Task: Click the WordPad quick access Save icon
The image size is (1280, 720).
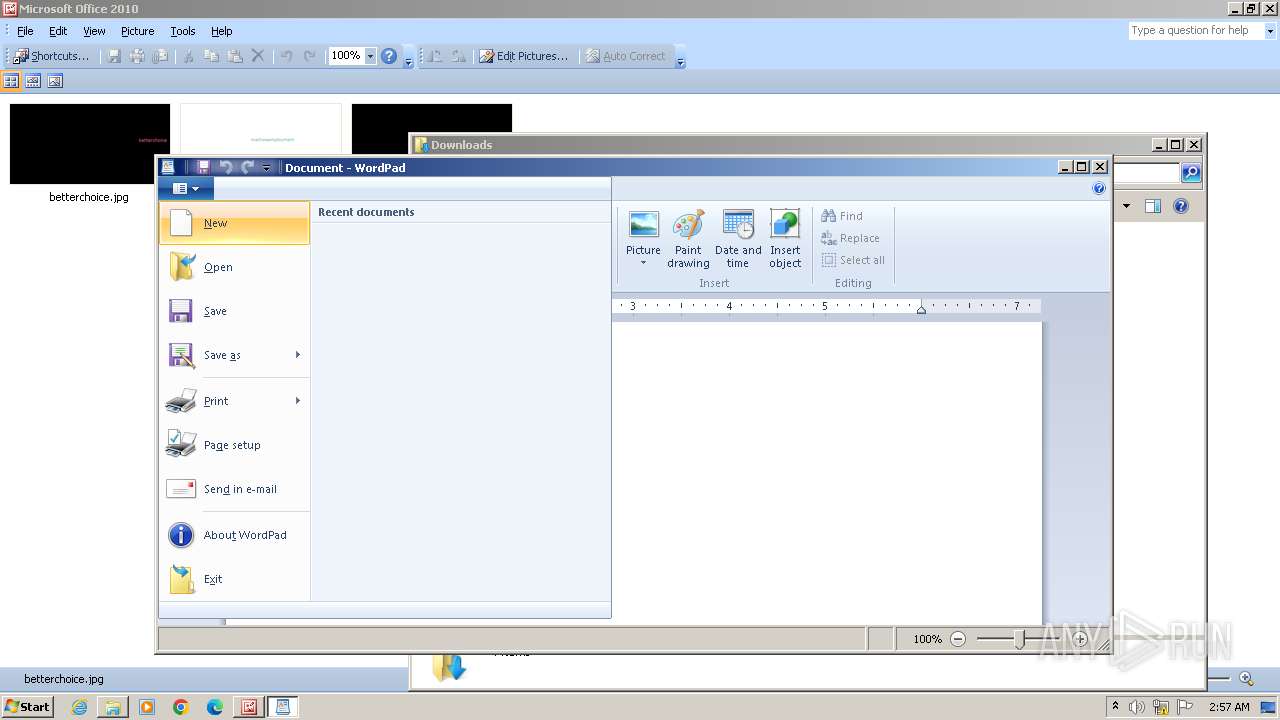Action: (203, 167)
